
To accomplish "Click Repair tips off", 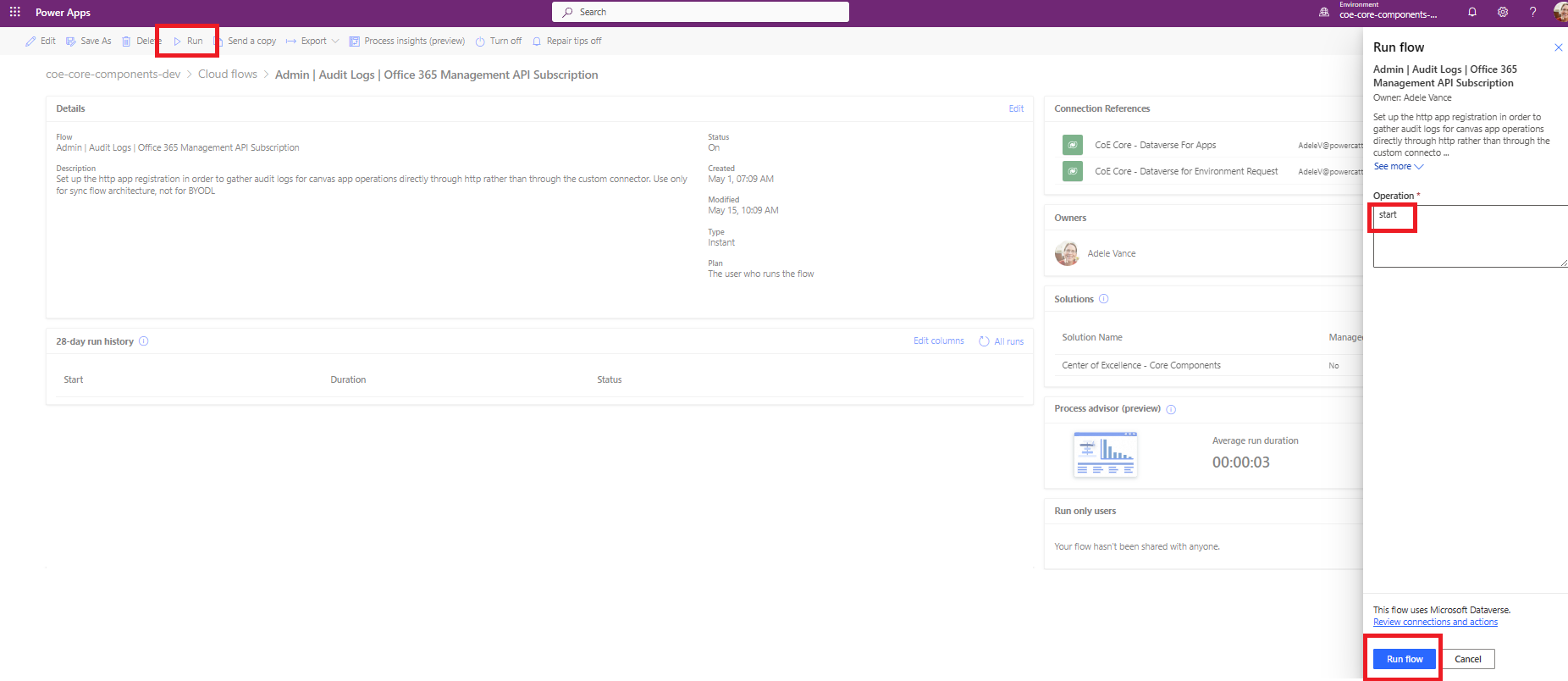I will [566, 41].
